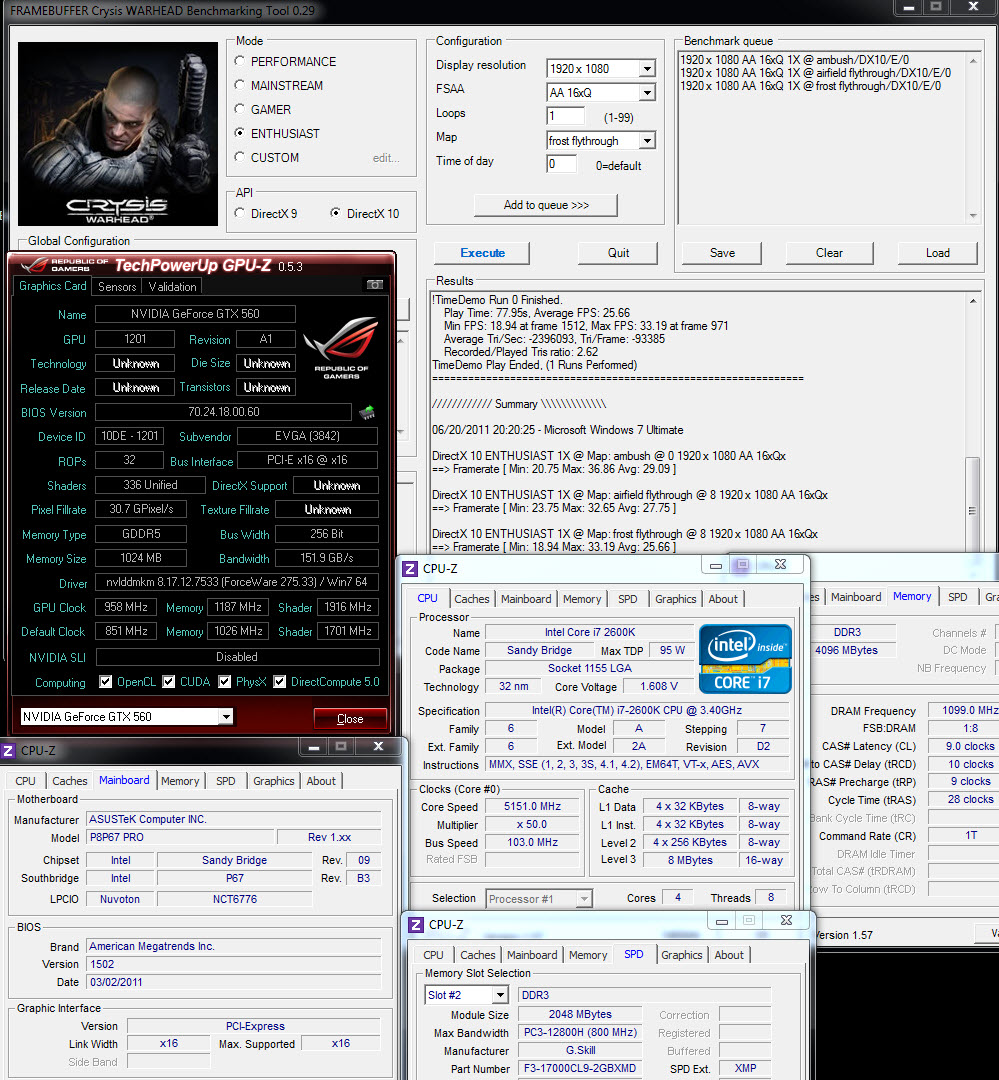The width and height of the screenshot is (999, 1080).
Task: Choose the GAMER mode radio button
Action: coord(240,109)
